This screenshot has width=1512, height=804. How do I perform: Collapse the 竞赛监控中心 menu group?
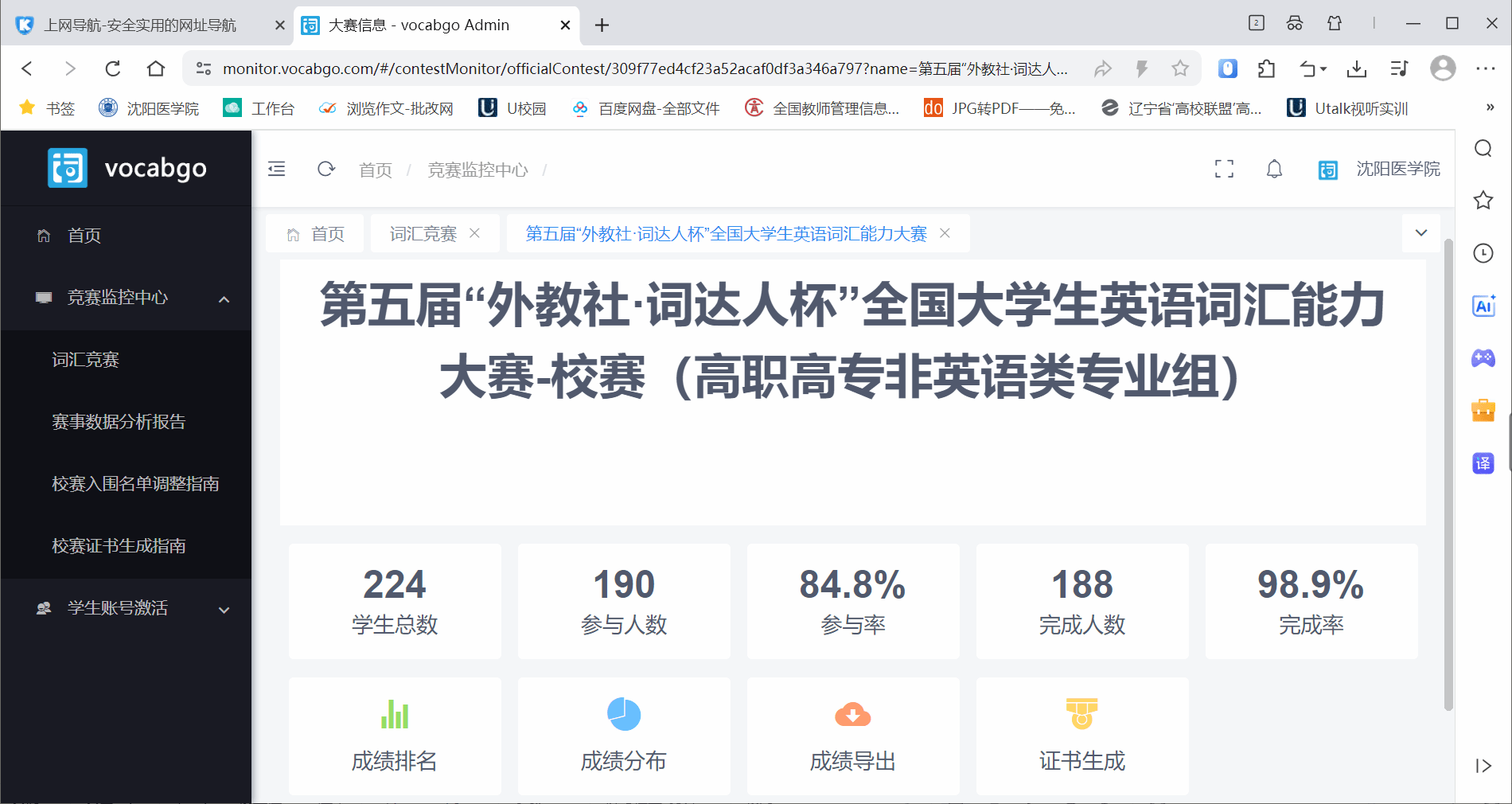[x=224, y=299]
